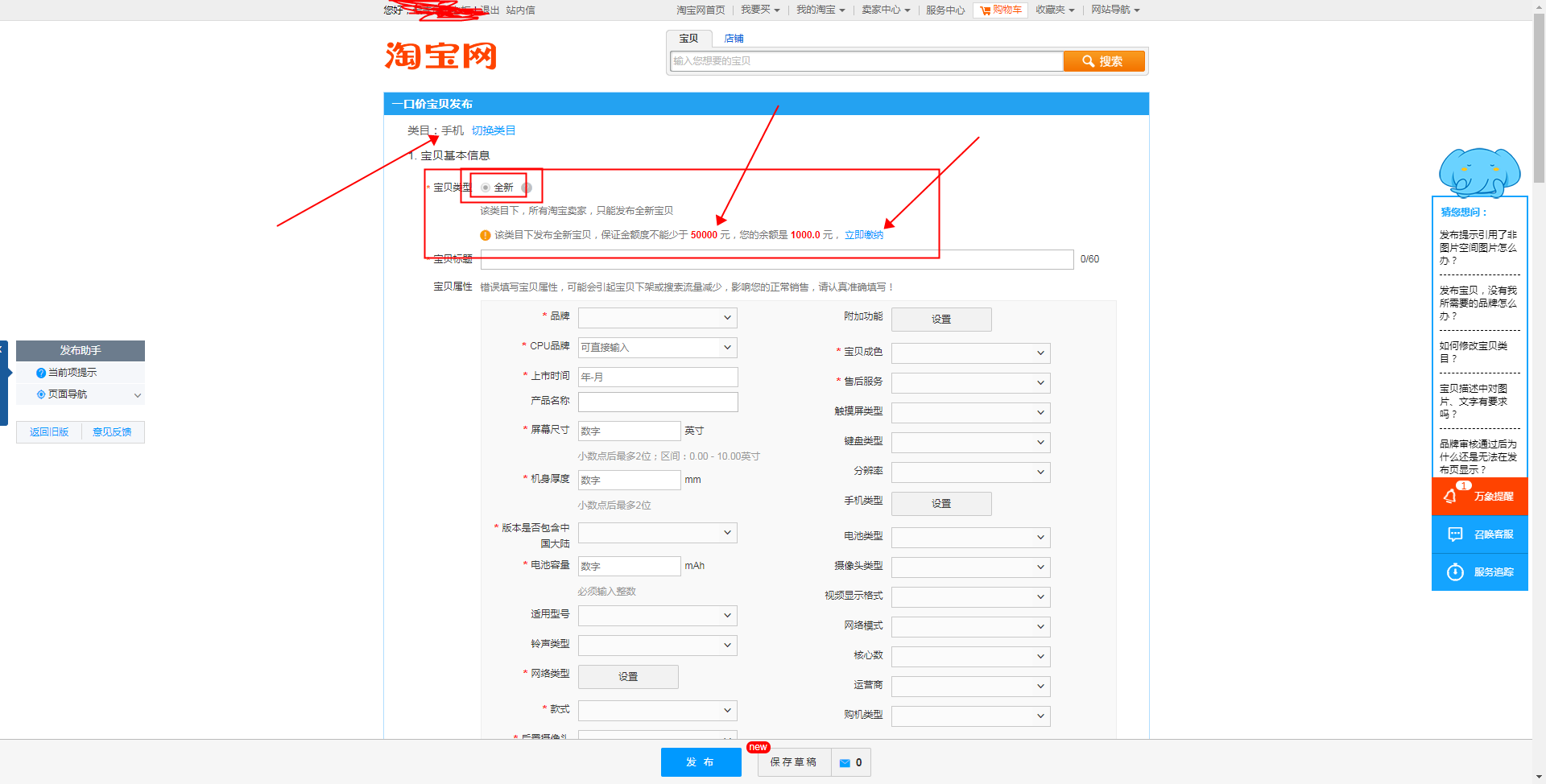The width and height of the screenshot is (1546, 784).
Task: Select the second radio option beside 全新
Action: 527,188
